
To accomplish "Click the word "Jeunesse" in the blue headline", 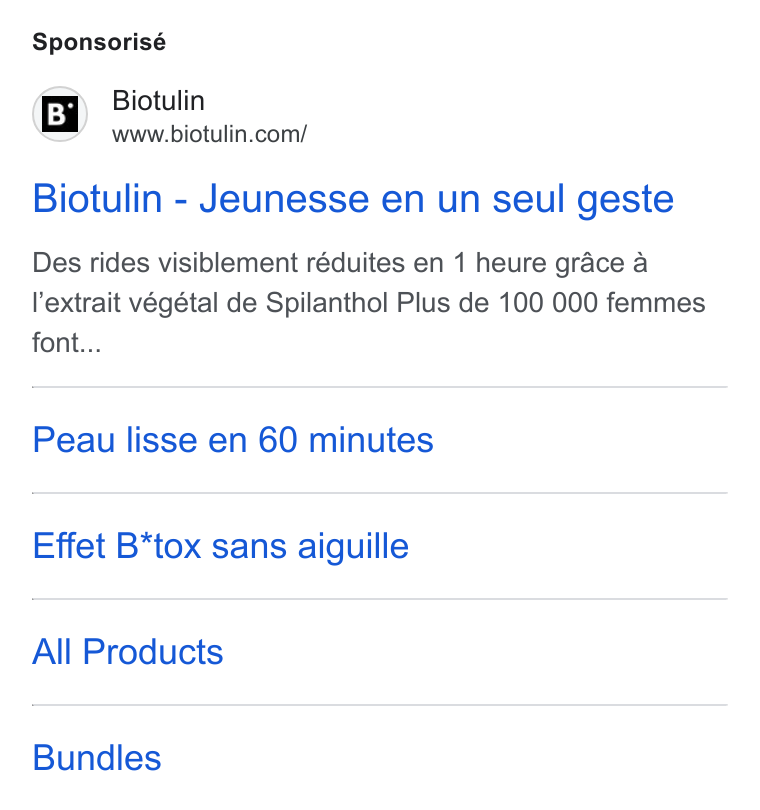I will point(285,198).
